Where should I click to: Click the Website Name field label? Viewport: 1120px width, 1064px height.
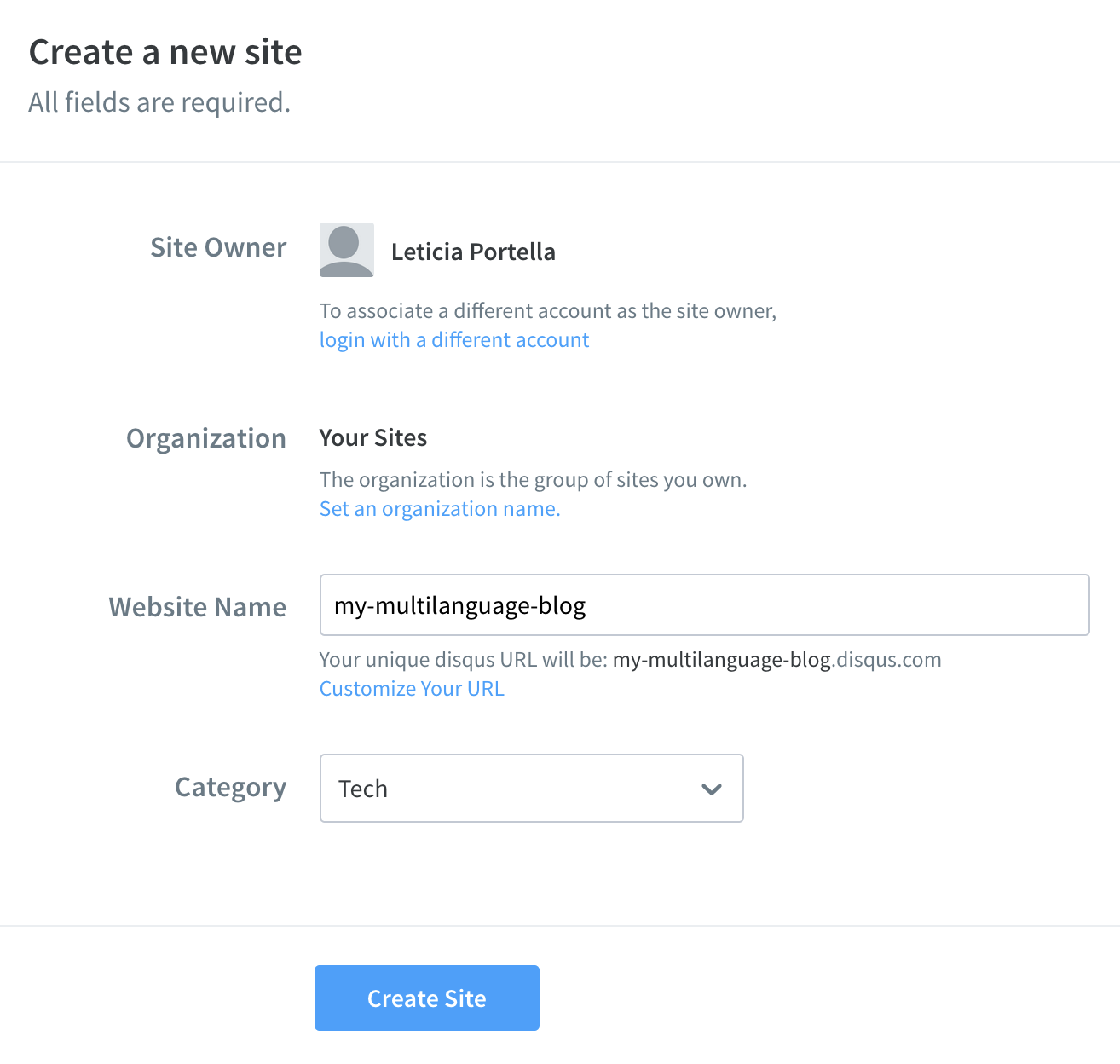point(198,607)
